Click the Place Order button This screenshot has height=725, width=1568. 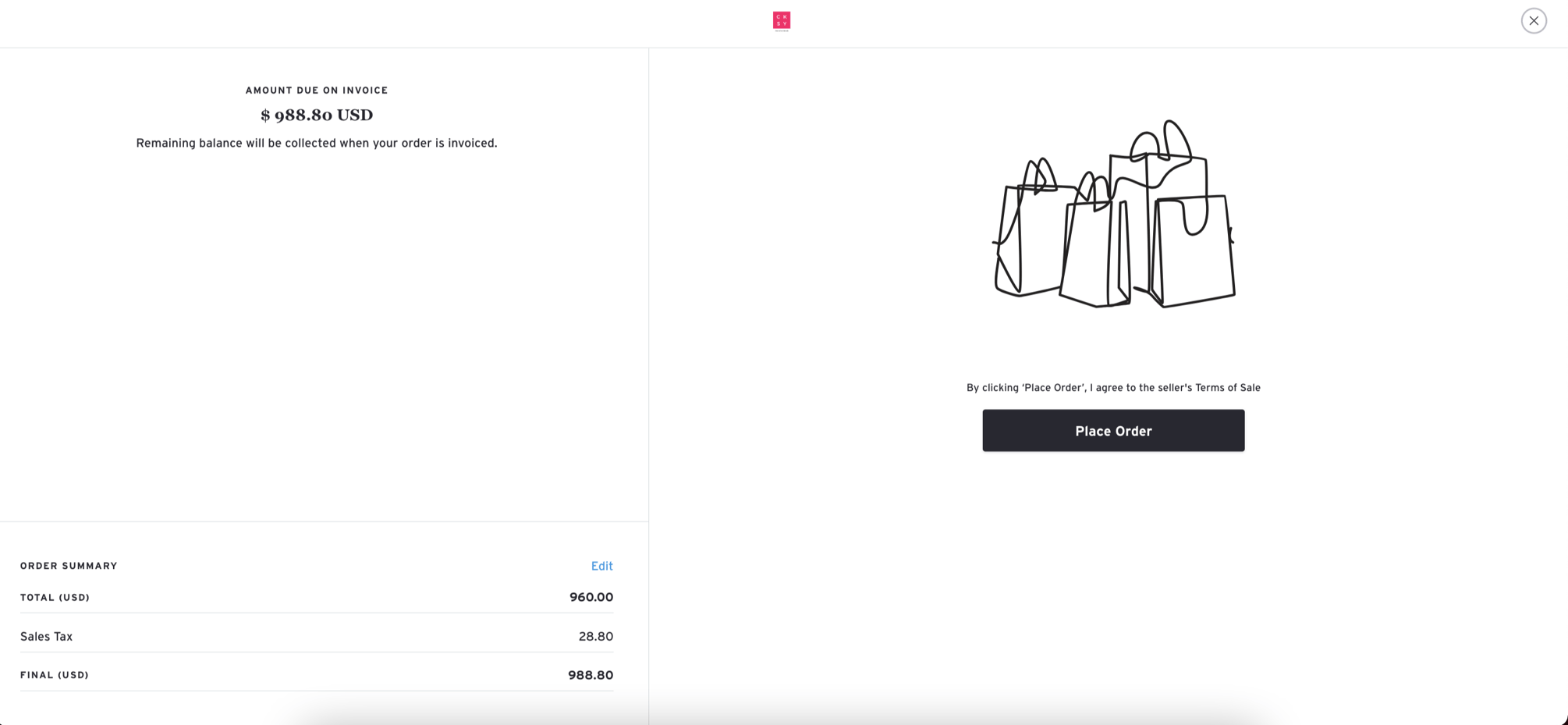coord(1113,431)
